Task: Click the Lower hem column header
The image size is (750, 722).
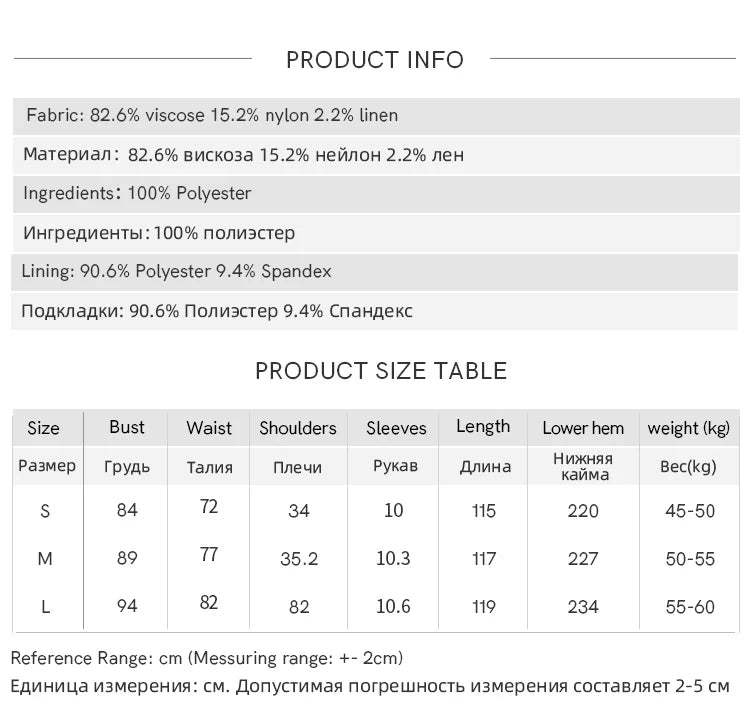Action: click(583, 428)
